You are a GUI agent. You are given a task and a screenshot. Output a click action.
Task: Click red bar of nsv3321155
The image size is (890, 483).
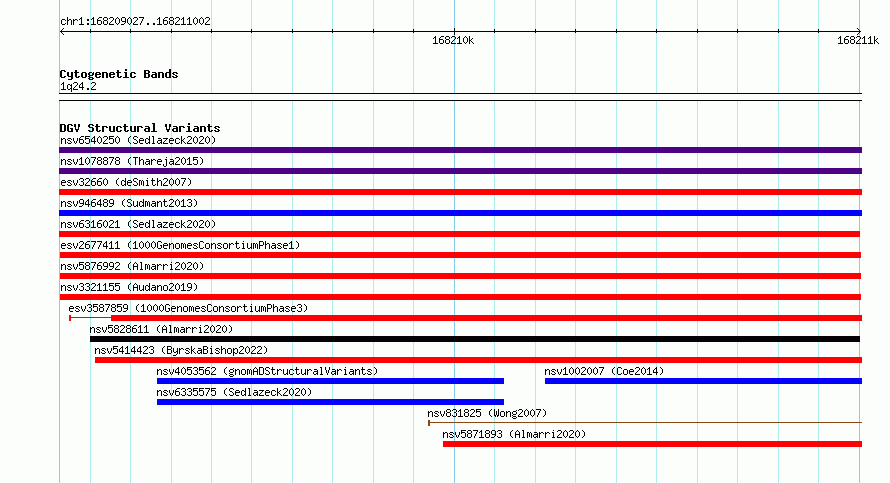460,297
